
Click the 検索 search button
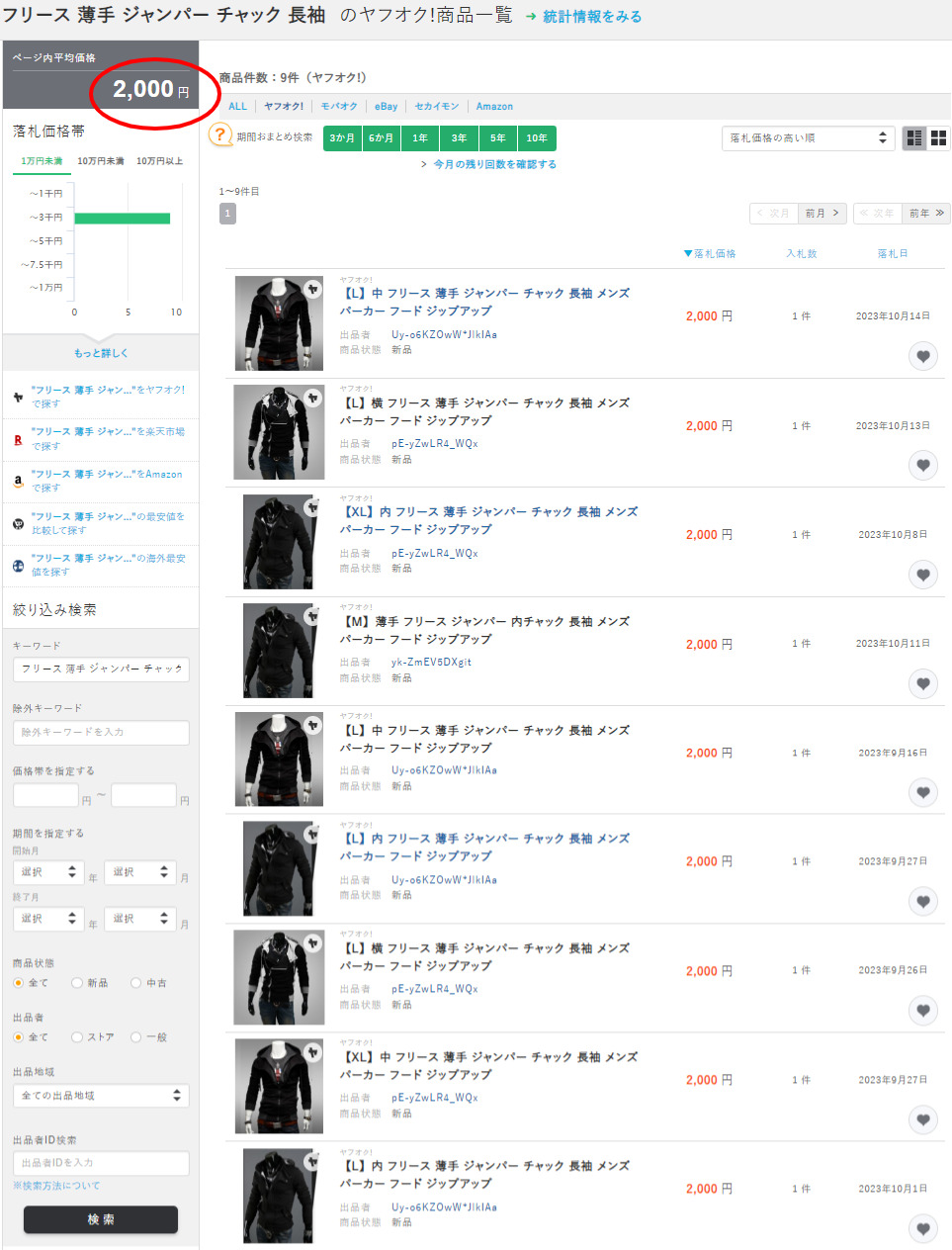[101, 1219]
